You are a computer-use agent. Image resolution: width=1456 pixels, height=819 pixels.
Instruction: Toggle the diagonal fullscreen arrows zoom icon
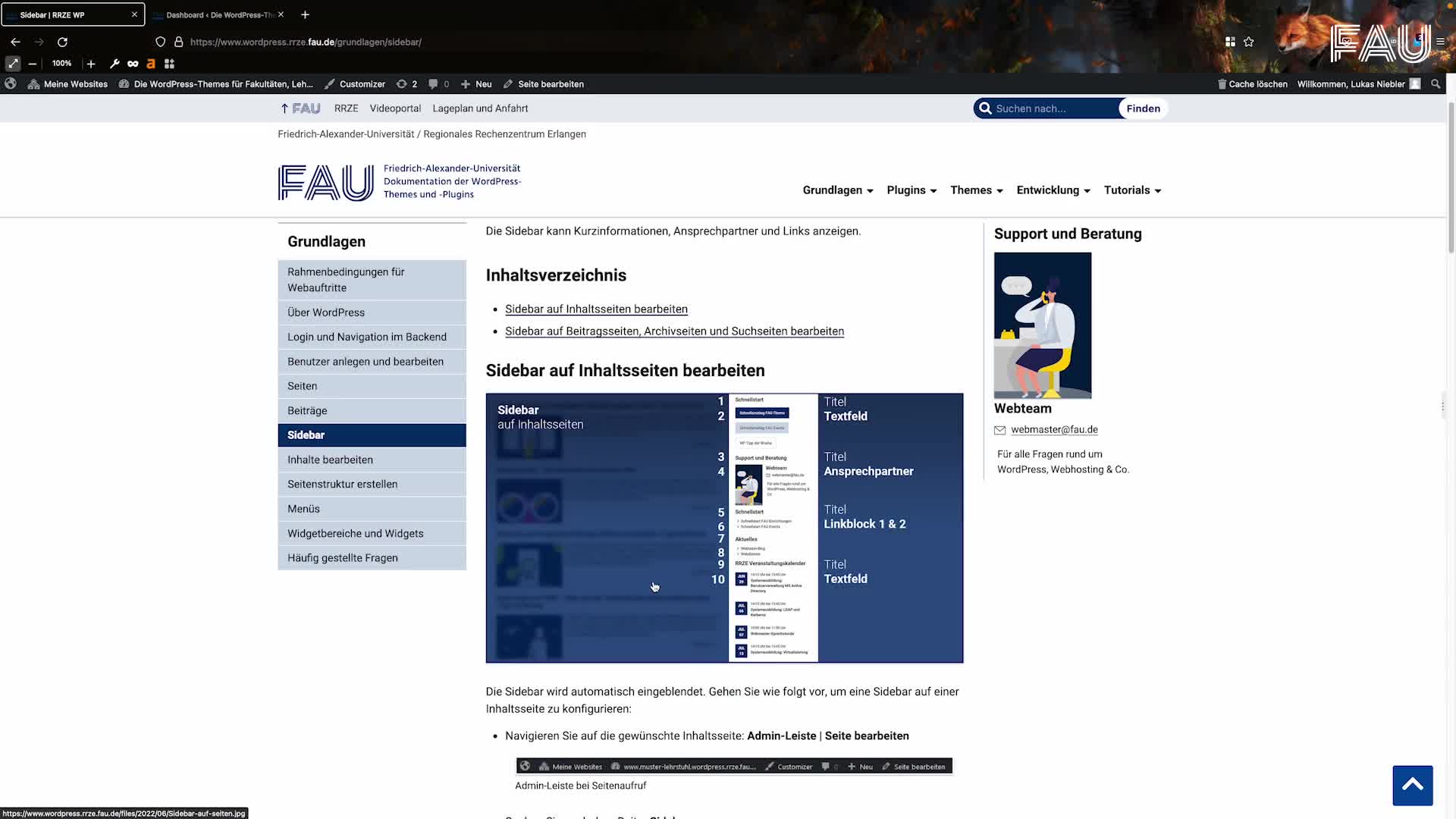tap(12, 64)
